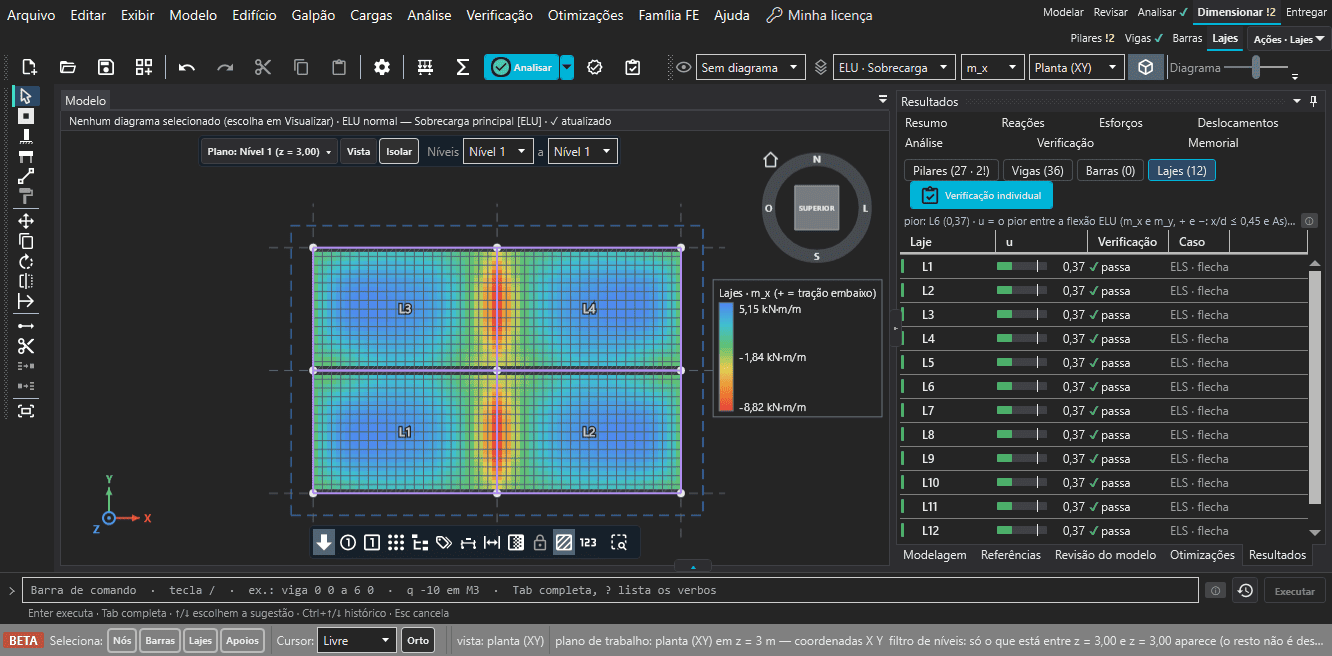The image size is (1332, 656).
Task: Toggle the Isolar level button
Action: point(399,152)
